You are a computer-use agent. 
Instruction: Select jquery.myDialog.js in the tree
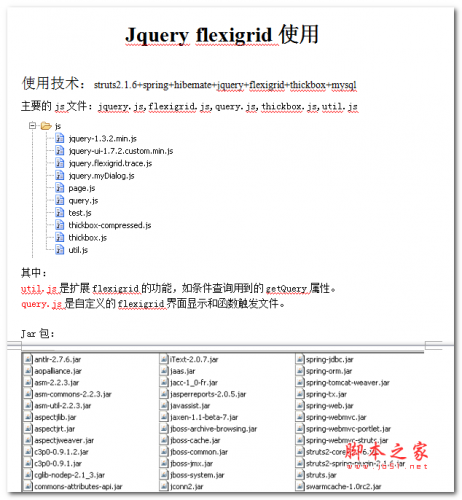click(101, 176)
